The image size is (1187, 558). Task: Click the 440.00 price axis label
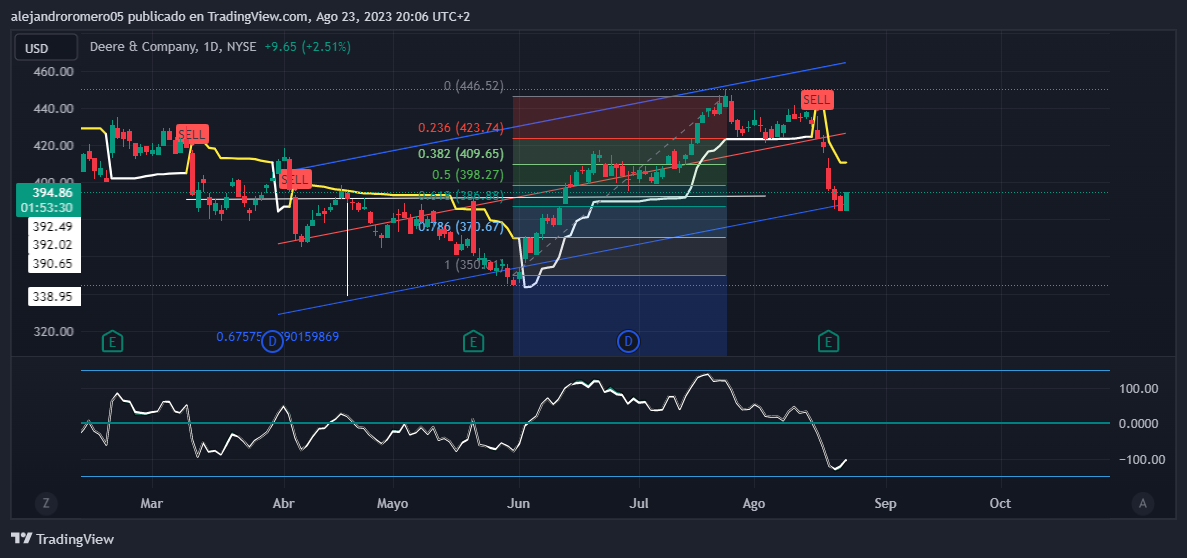[x=53, y=108]
